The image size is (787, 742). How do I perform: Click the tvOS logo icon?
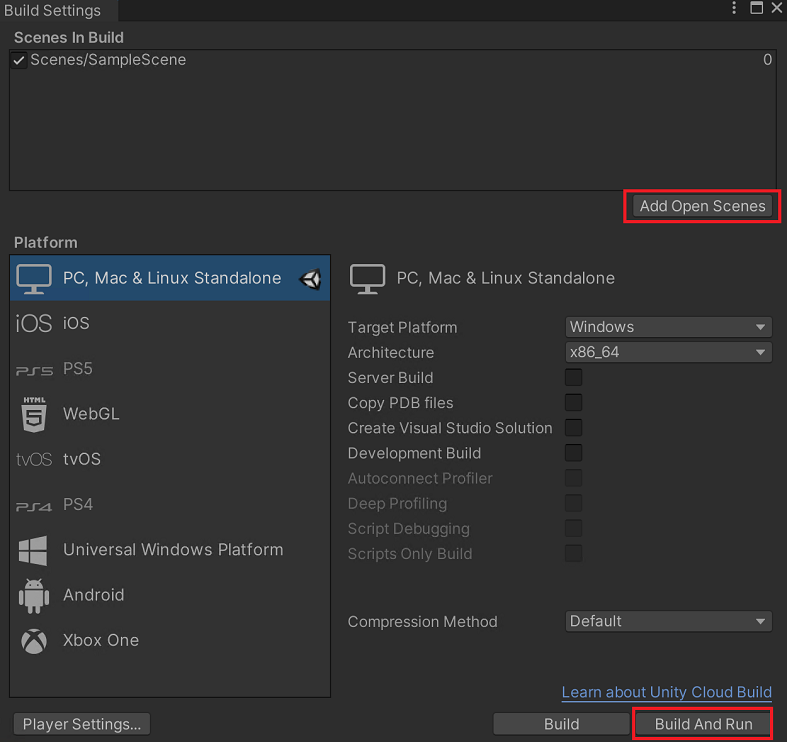(x=34, y=459)
